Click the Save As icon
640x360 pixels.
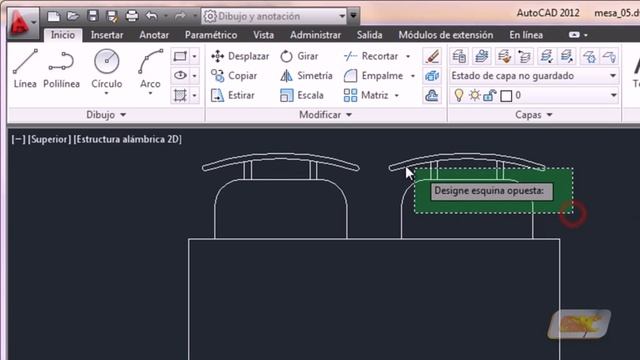(112, 16)
